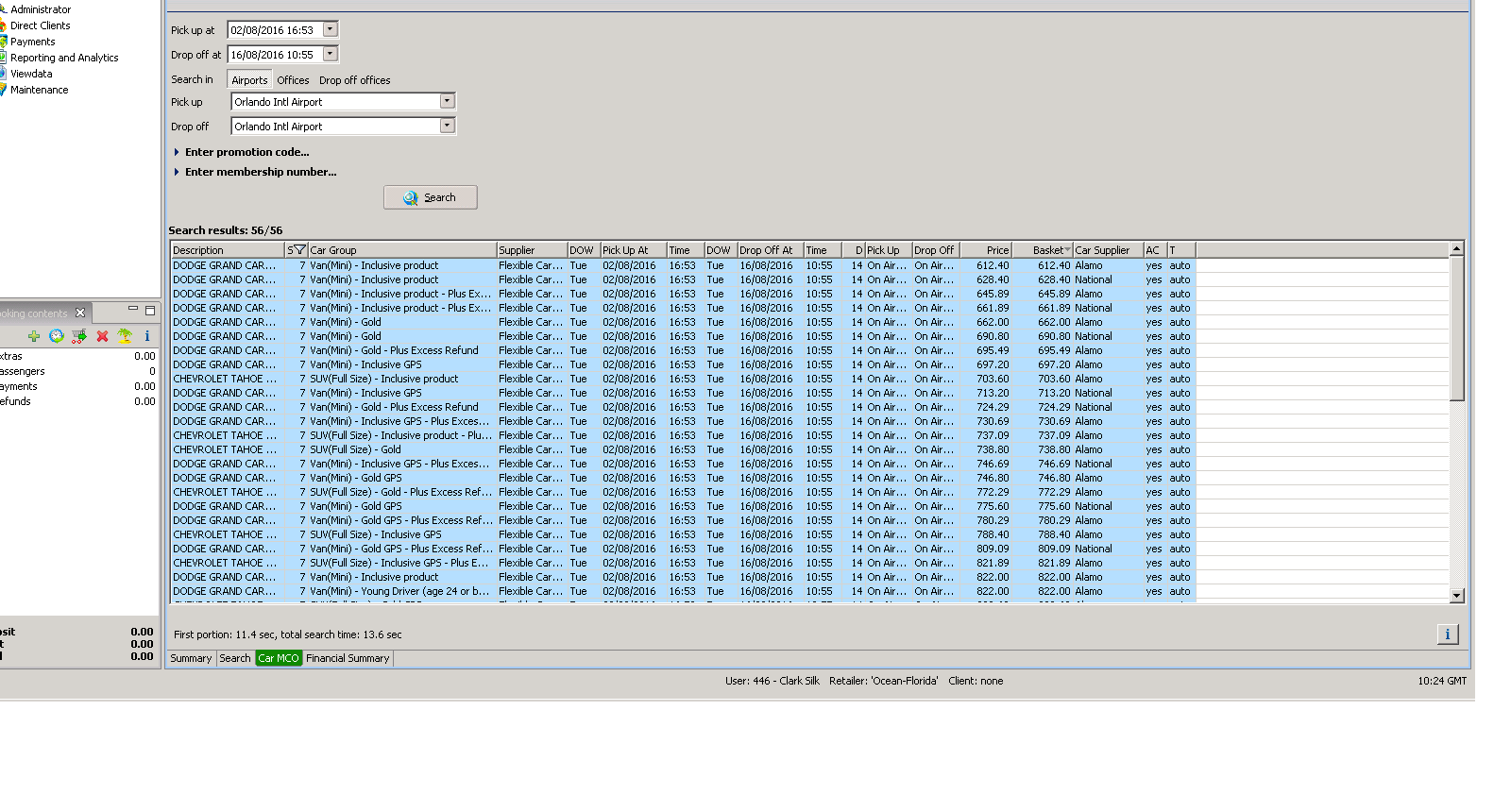This screenshot has width=1511, height=812.
Task: Select the result row priced 612.40
Action: click(x=684, y=265)
